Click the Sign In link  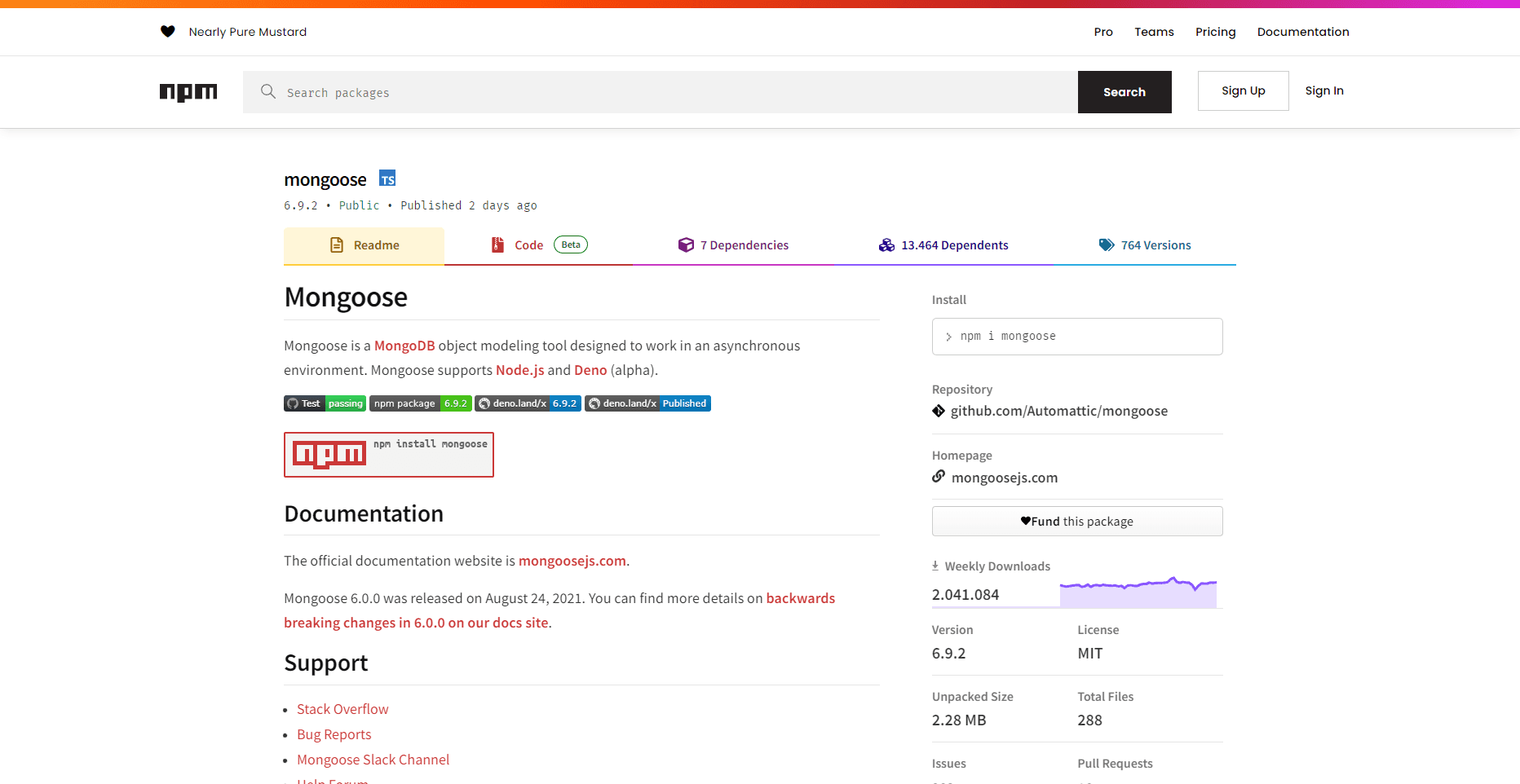(1324, 90)
